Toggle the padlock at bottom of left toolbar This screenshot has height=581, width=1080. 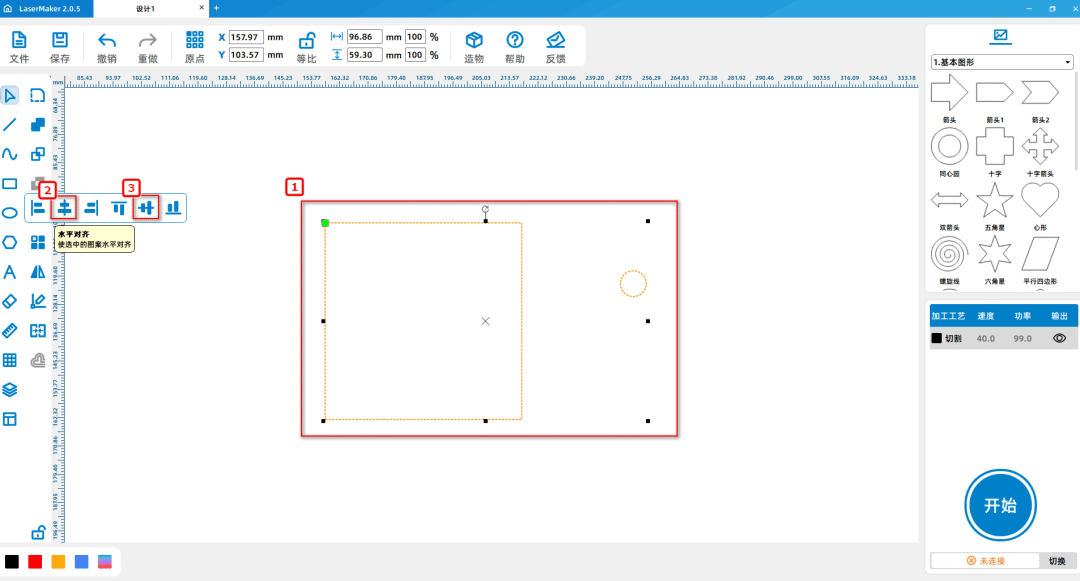[38, 532]
